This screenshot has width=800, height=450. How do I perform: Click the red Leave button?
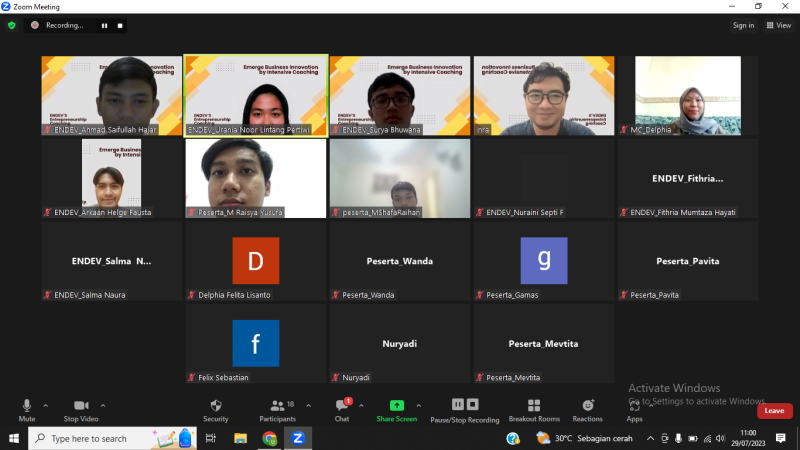point(774,411)
